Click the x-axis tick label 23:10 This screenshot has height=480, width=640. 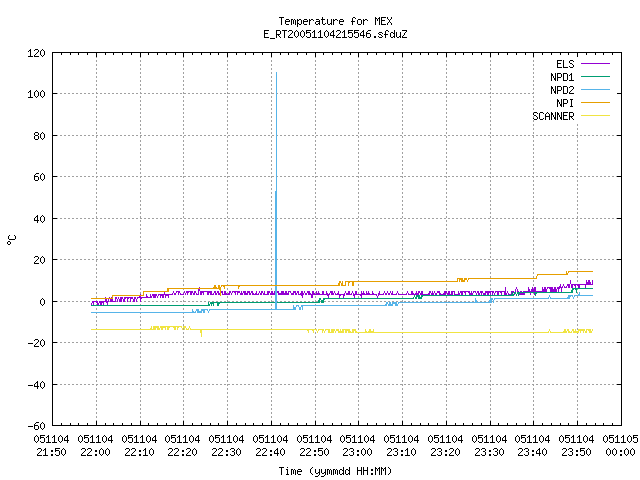click(x=401, y=452)
